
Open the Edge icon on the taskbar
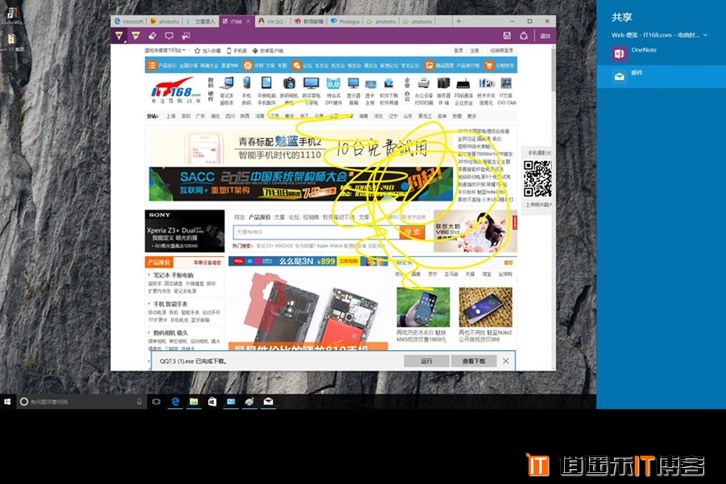(175, 402)
